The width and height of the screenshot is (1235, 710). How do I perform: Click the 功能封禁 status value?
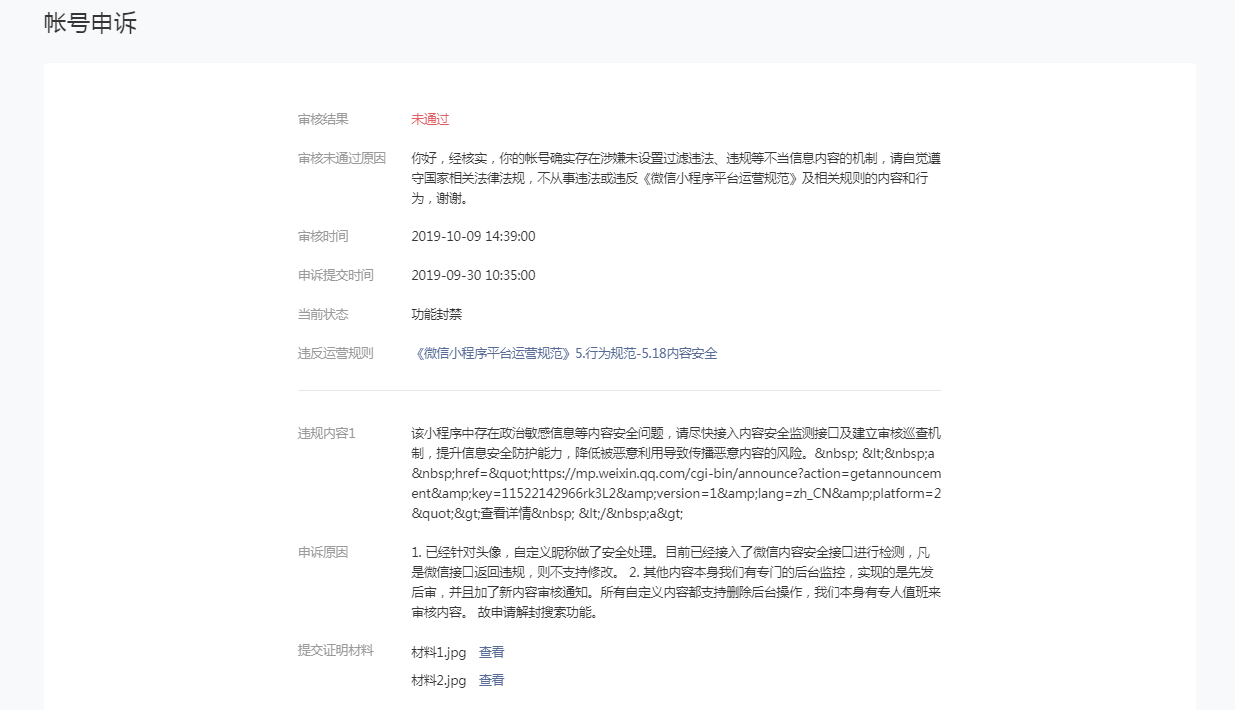[x=437, y=314]
